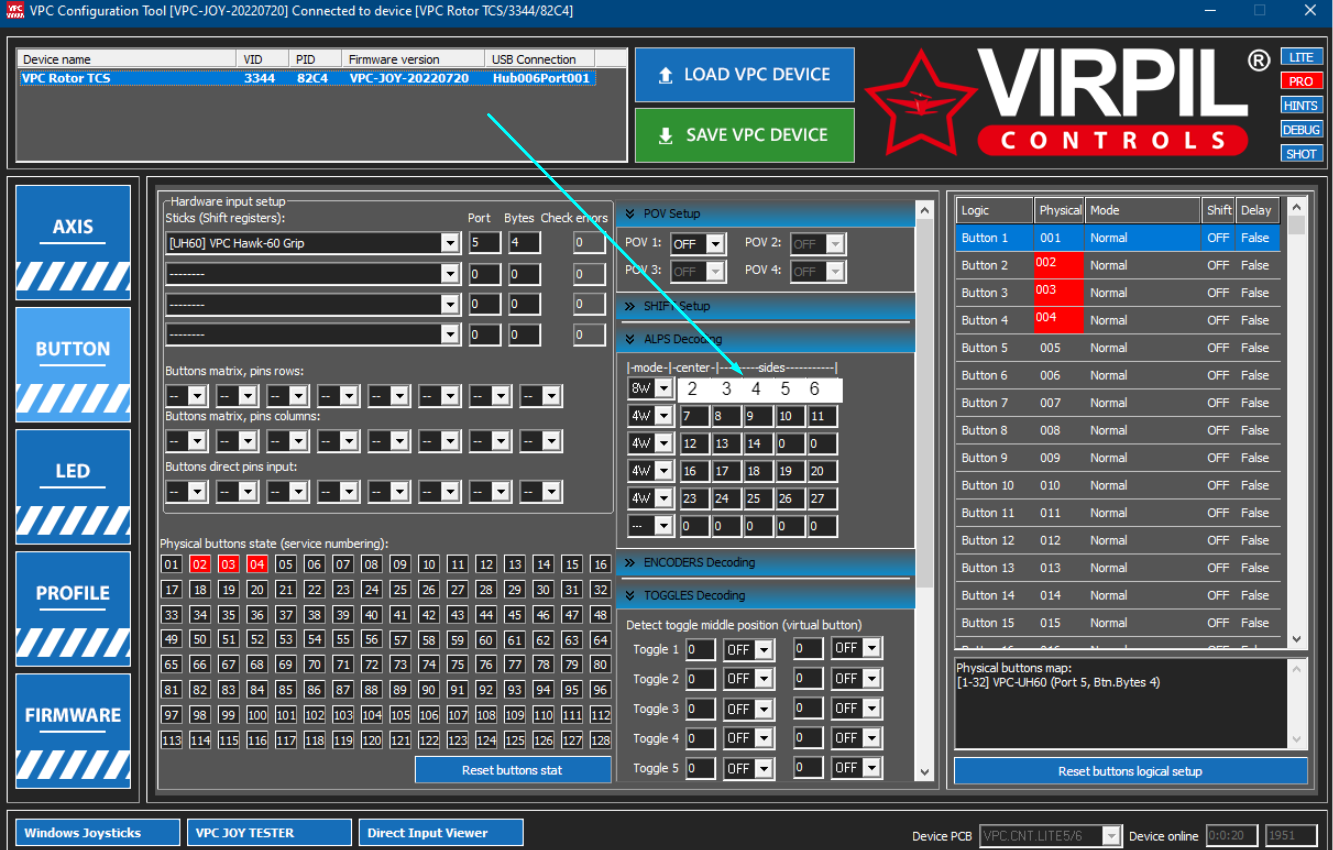The width and height of the screenshot is (1333, 850).
Task: Click Reset buttons logical setup
Action: click(1130, 771)
